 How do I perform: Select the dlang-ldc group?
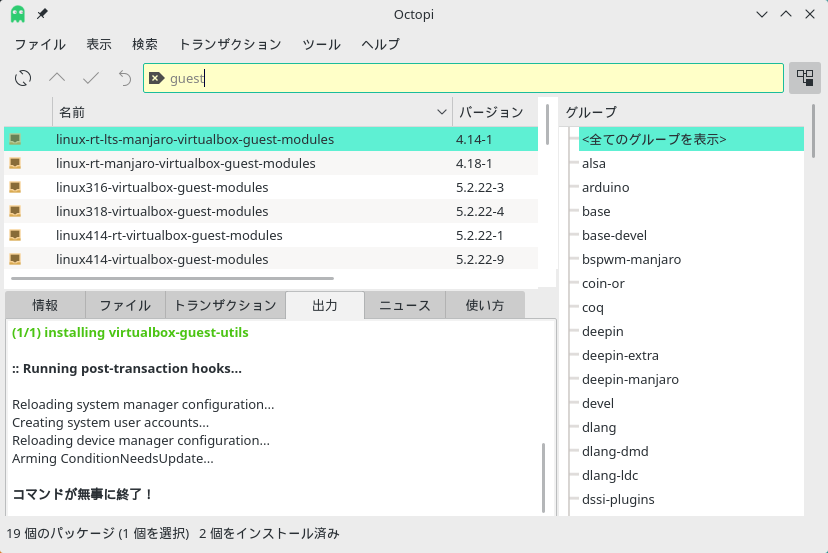point(610,476)
